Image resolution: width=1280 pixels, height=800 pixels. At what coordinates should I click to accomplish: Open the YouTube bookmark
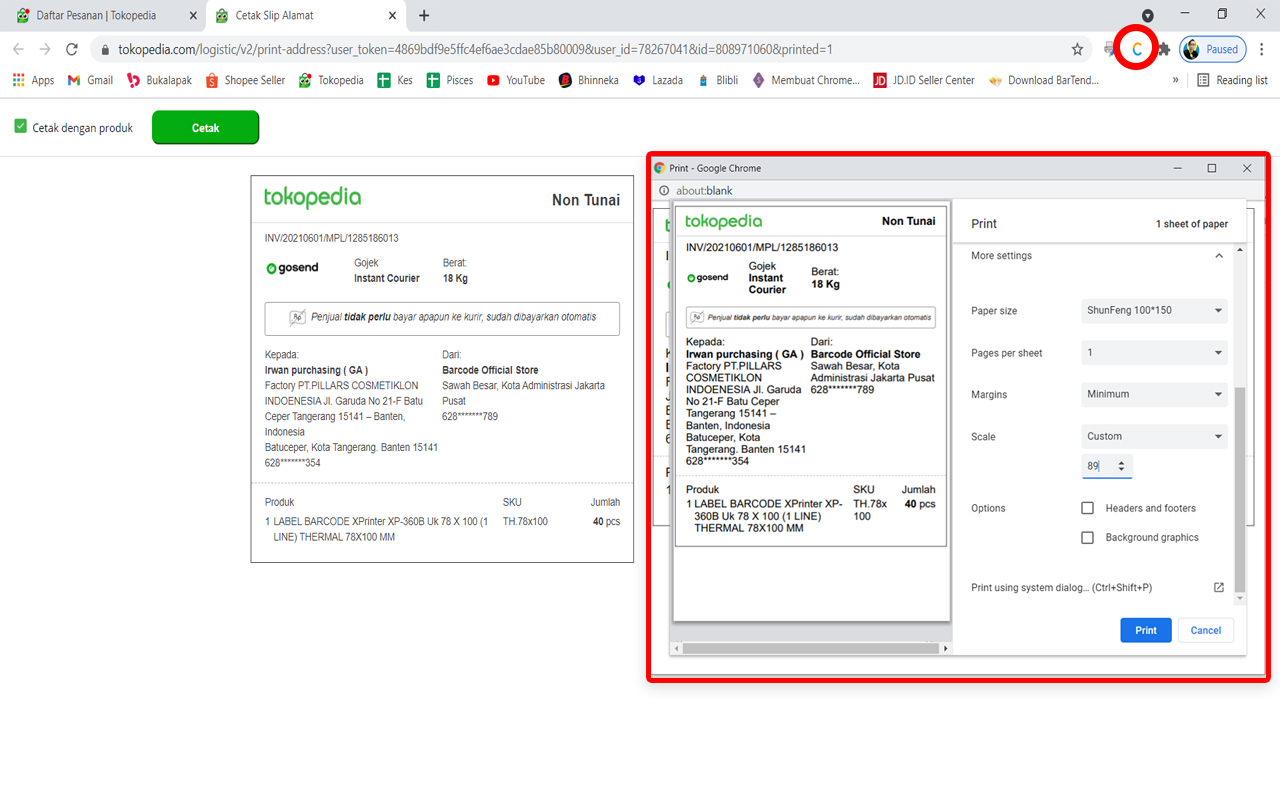point(516,80)
